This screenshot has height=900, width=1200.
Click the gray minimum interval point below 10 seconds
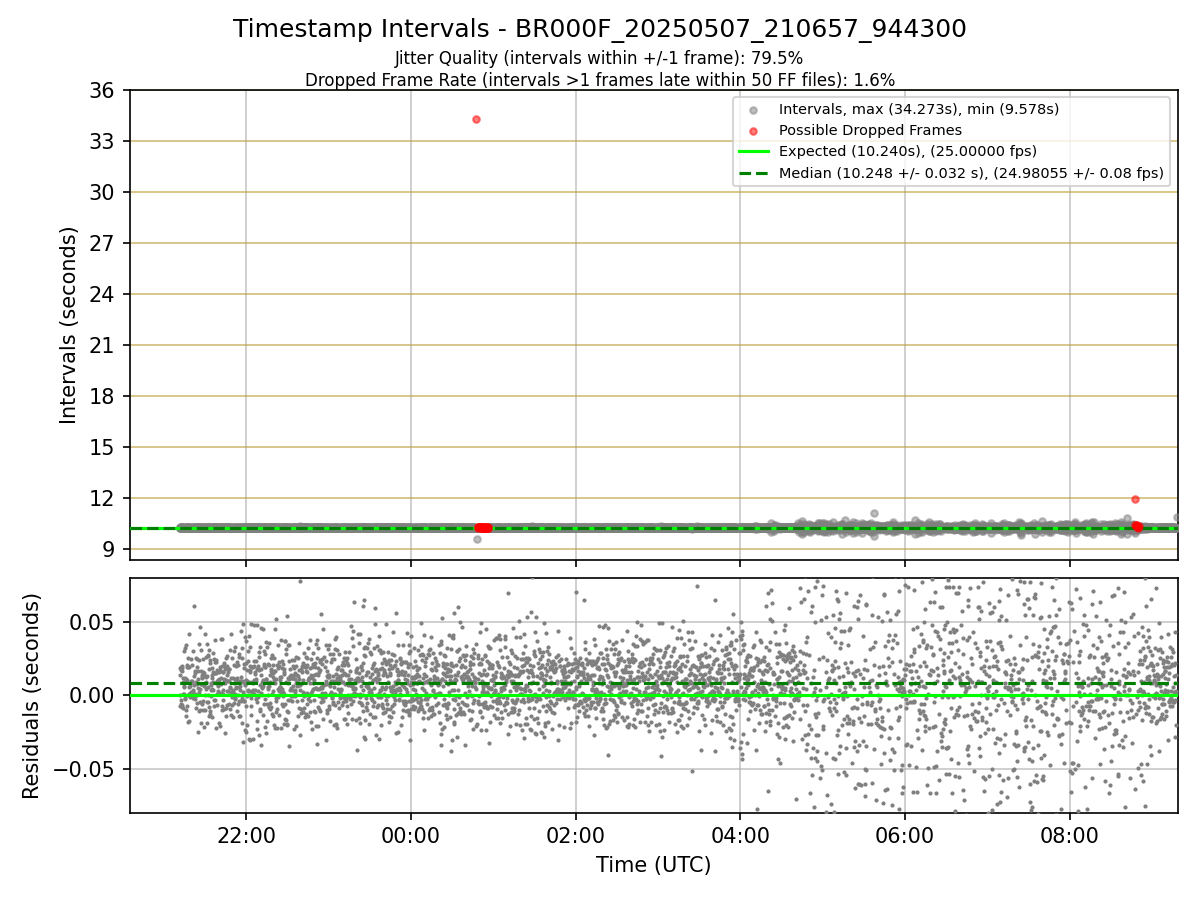[x=477, y=539]
